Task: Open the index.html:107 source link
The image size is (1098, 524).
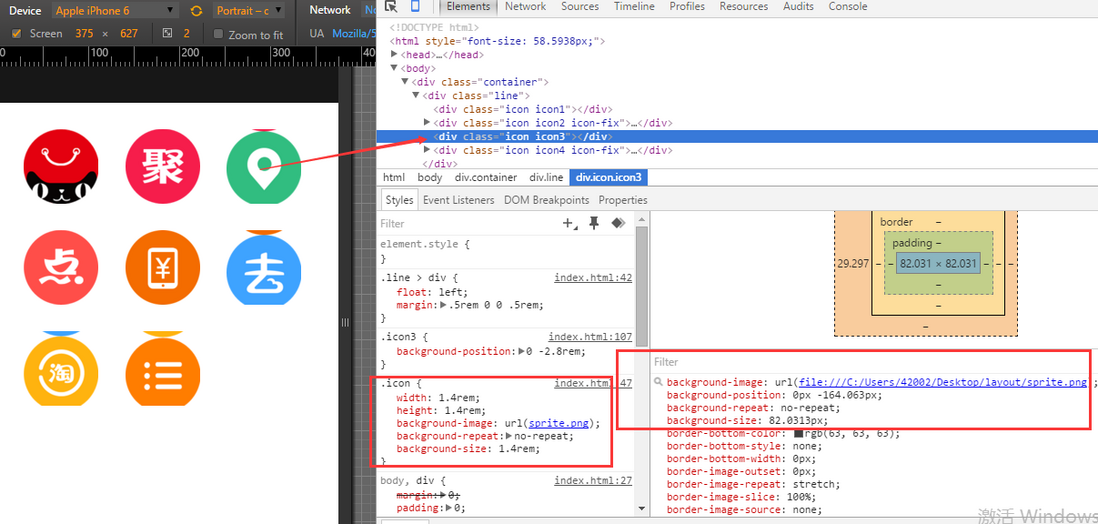Action: click(x=590, y=336)
